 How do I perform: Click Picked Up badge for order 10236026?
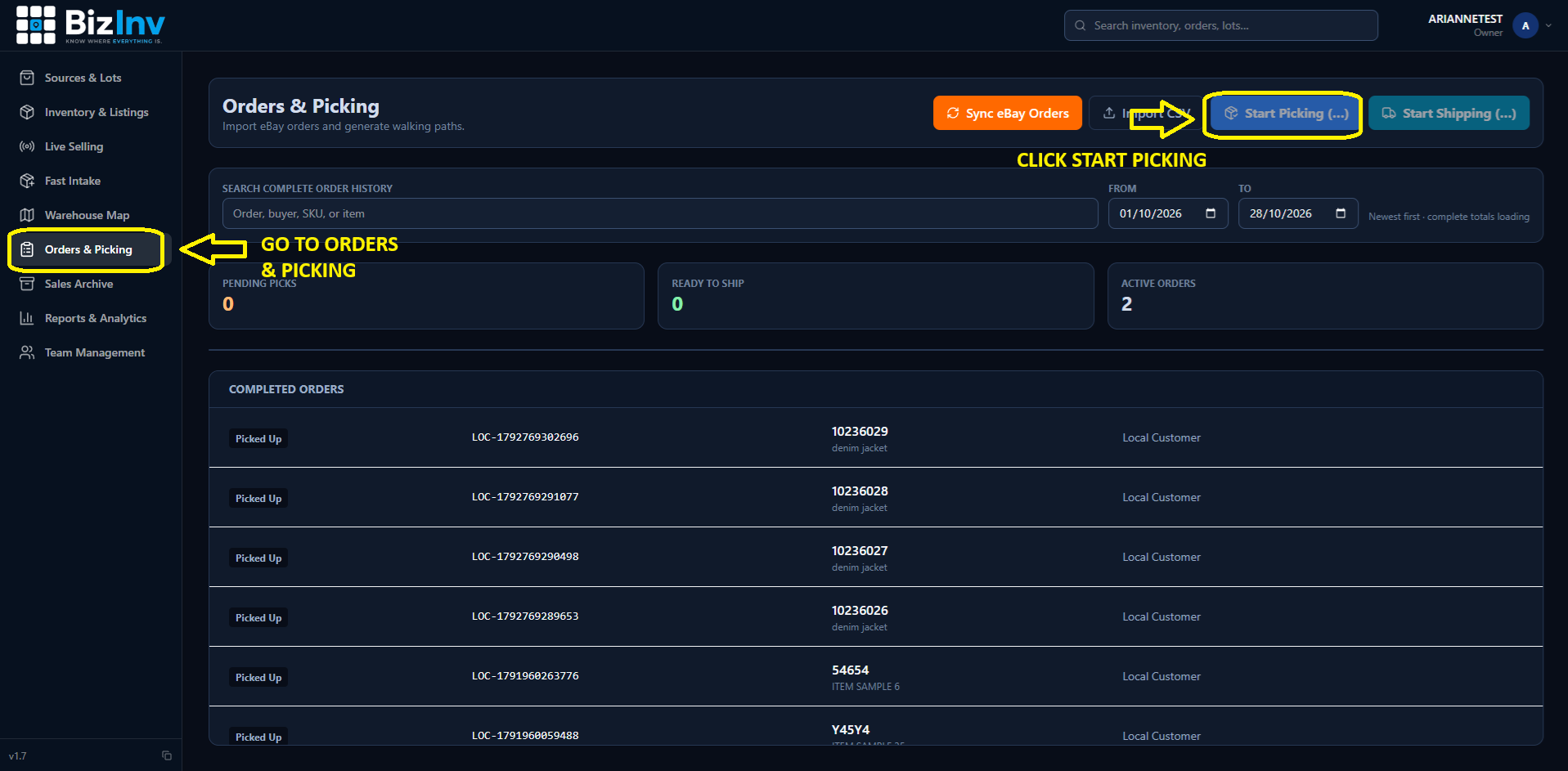click(258, 617)
